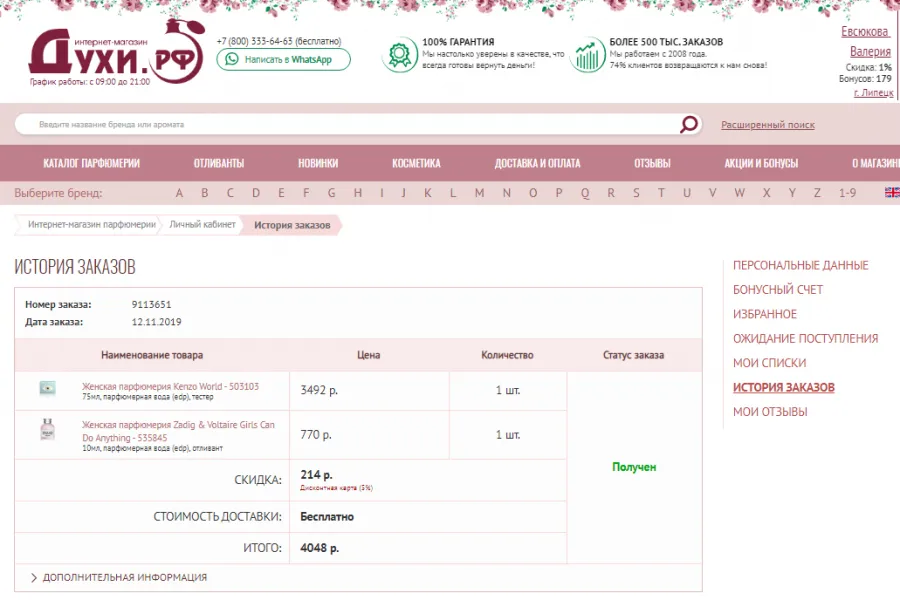Image resolution: width=900 pixels, height=600 pixels.
Task: Click the city link г. Липецк
Action: pyautogui.click(x=873, y=92)
